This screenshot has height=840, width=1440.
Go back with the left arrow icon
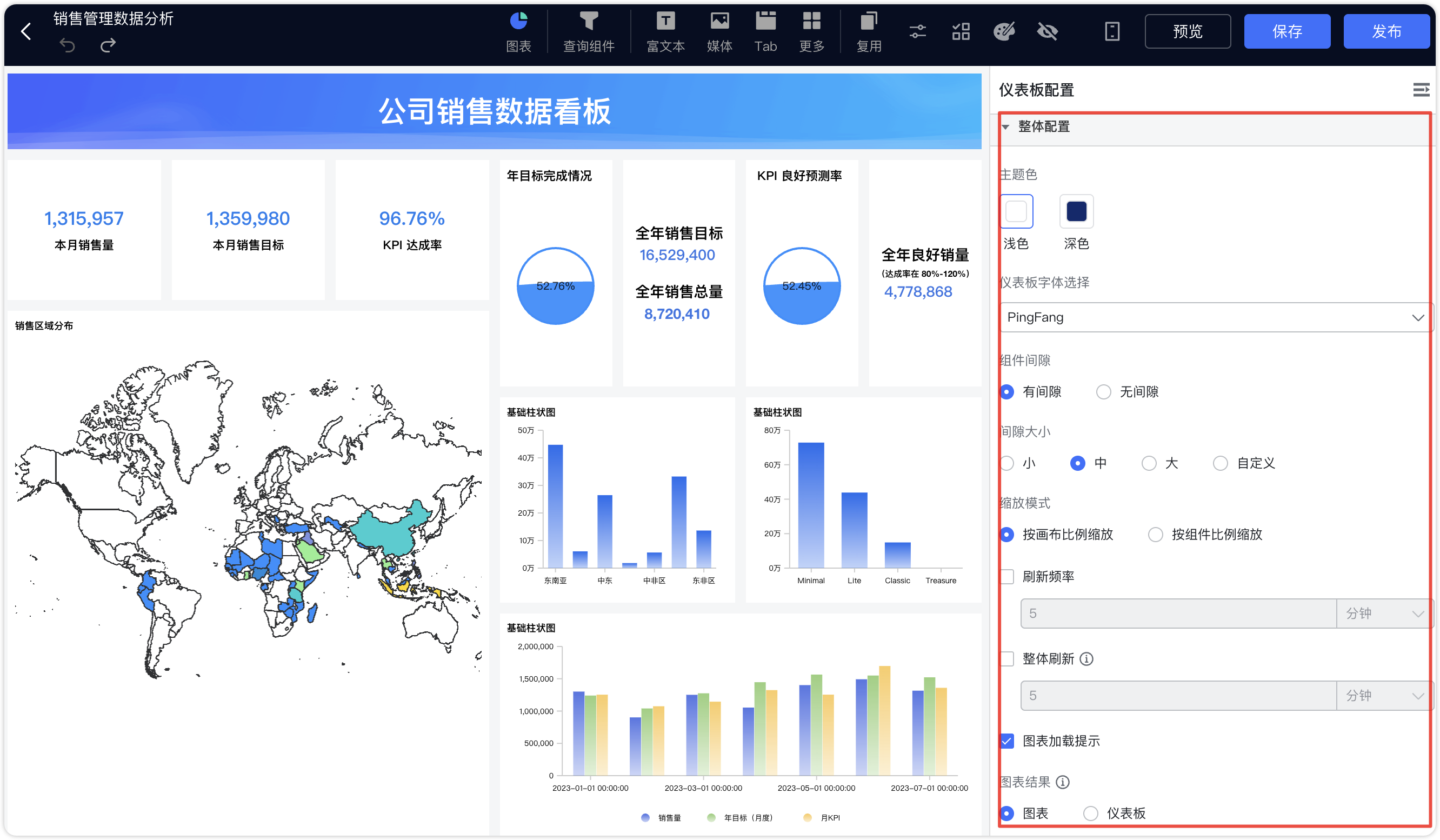26,31
